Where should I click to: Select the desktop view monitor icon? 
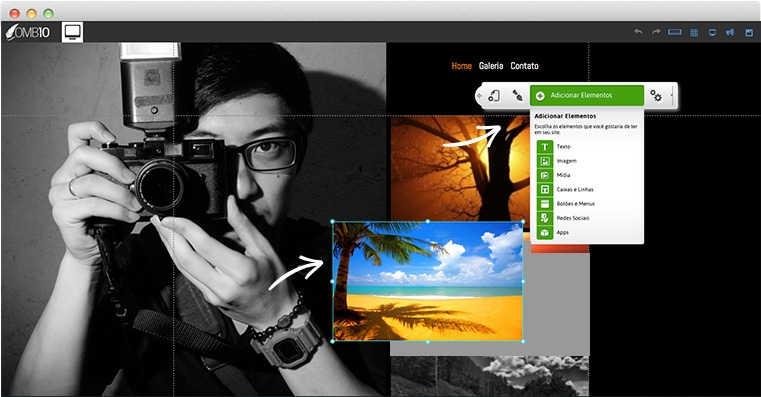pyautogui.click(x=72, y=32)
